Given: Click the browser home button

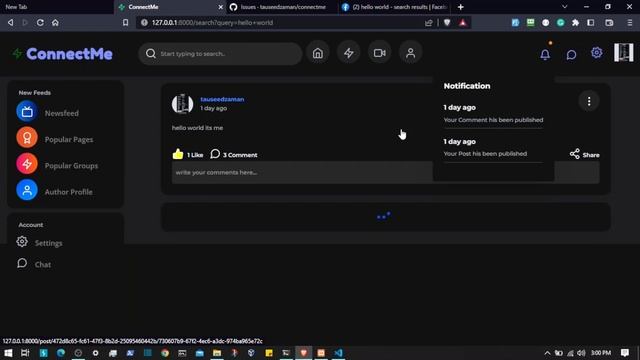Looking at the screenshot, I should (x=55, y=23).
